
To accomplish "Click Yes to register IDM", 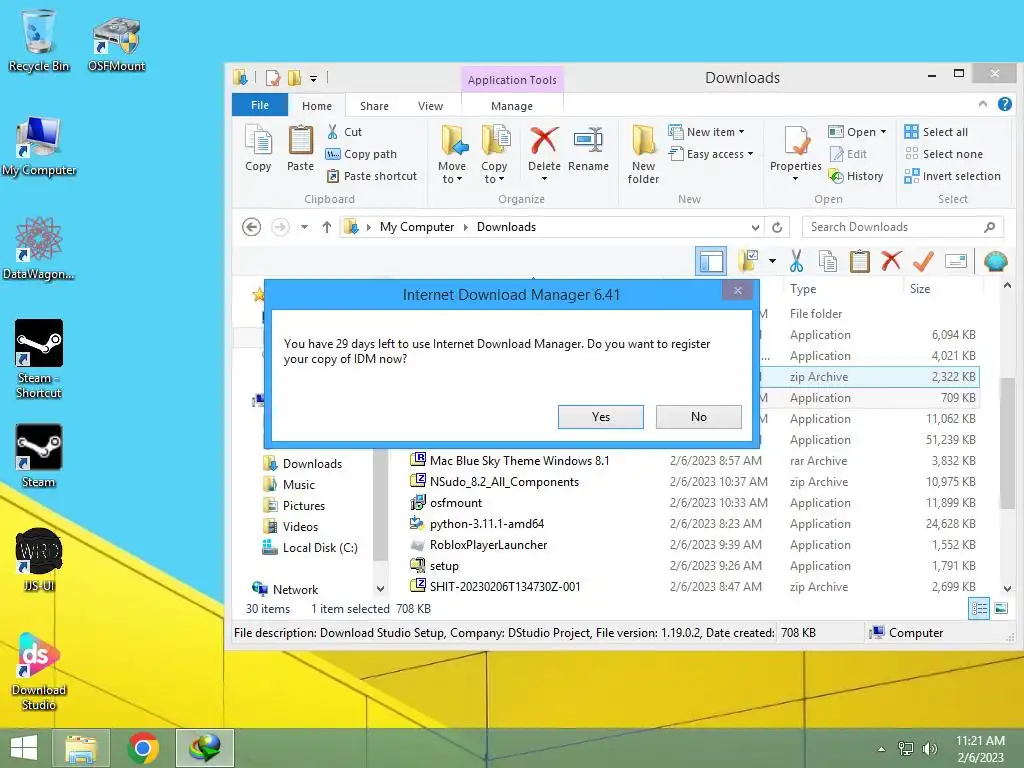I will pos(601,417).
